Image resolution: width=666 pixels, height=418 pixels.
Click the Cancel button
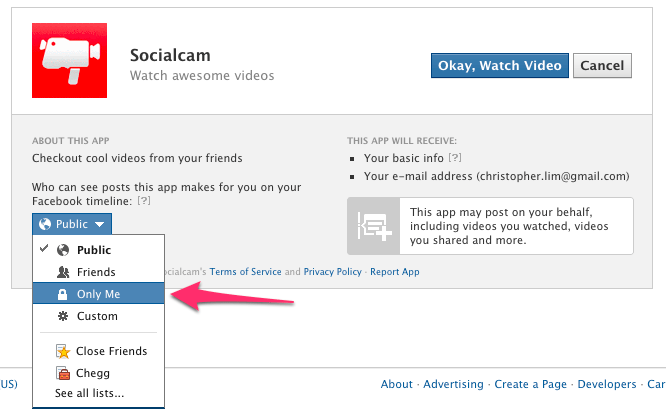(x=602, y=65)
